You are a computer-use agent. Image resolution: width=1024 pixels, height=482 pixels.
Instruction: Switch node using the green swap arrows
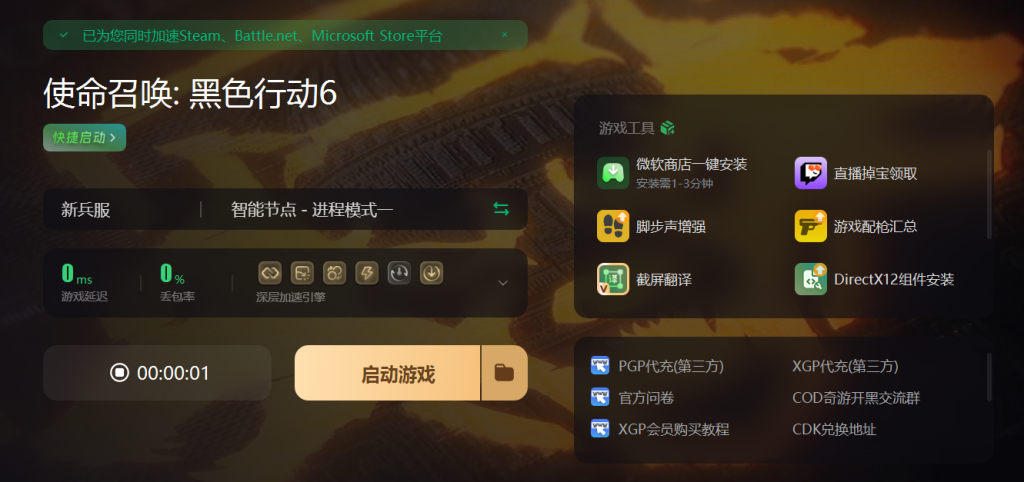(x=501, y=209)
